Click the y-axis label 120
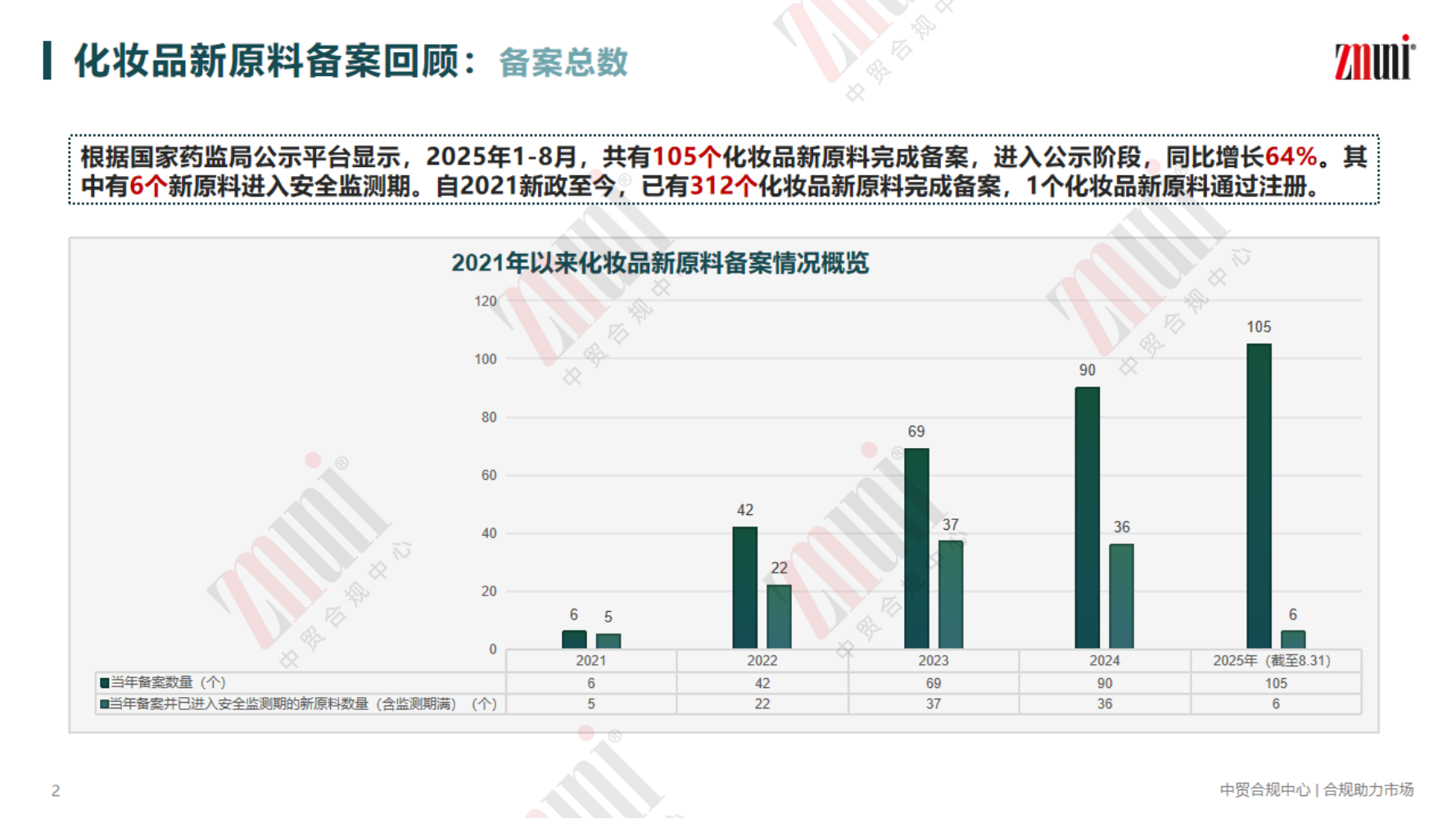 coord(486,301)
